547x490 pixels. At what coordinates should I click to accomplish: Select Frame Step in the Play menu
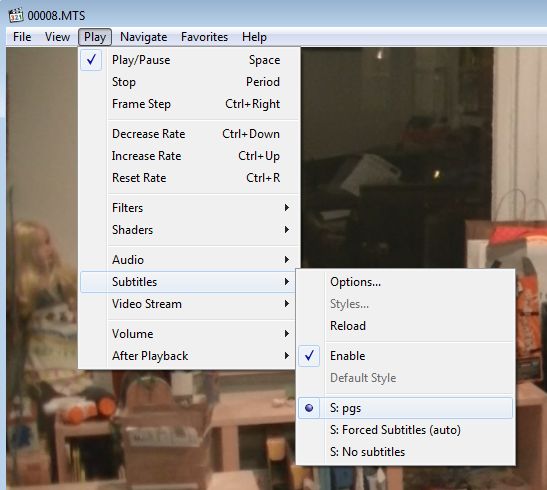pos(189,104)
